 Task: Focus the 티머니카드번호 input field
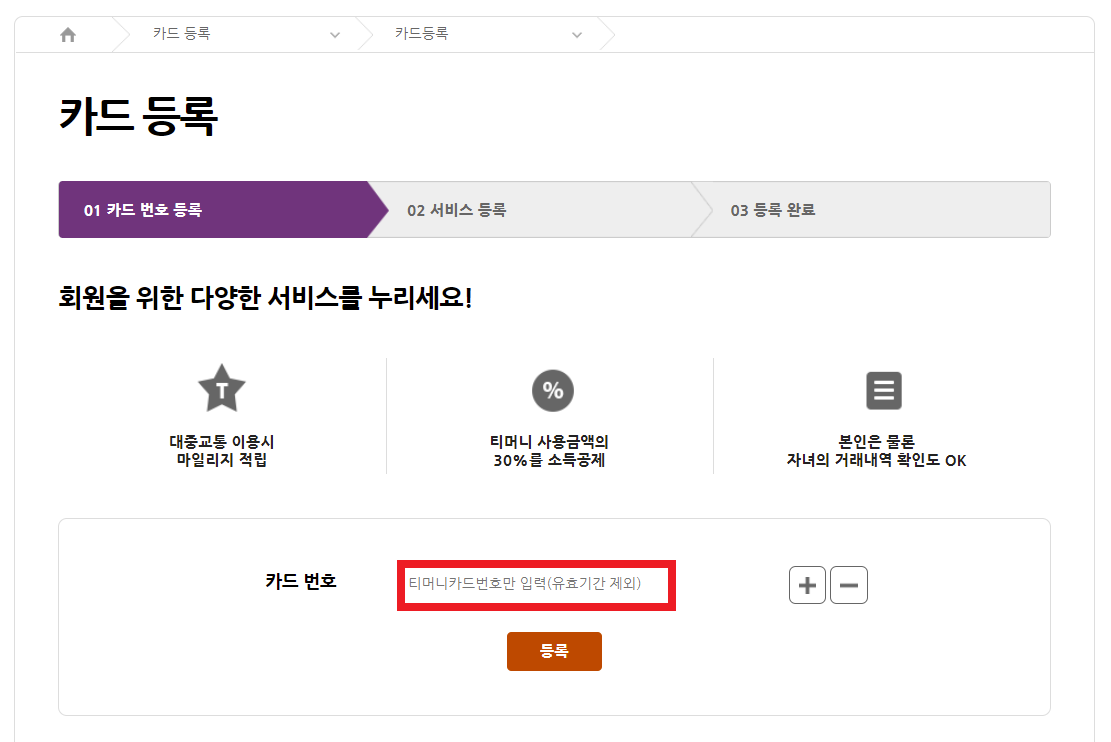point(536,585)
